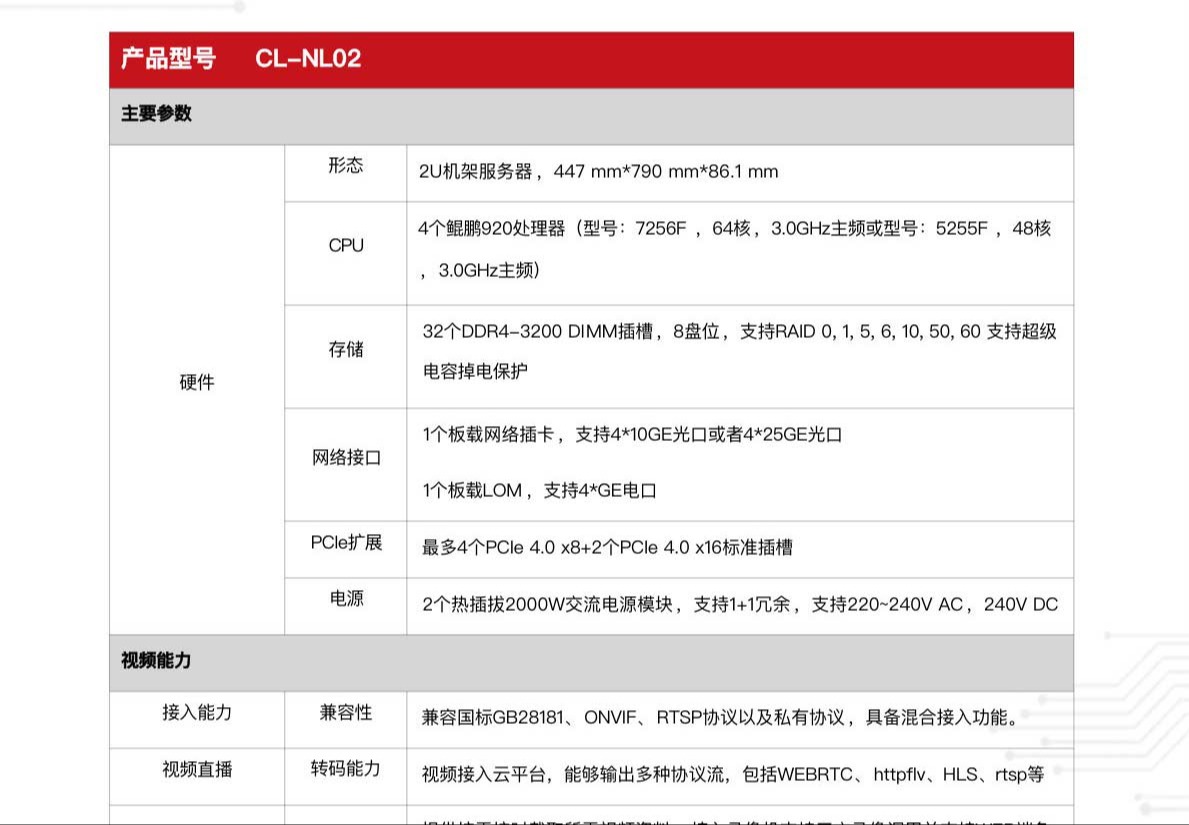Select the '1个板载网络插卡' network line
1189x825 pixels.
tap(632, 434)
